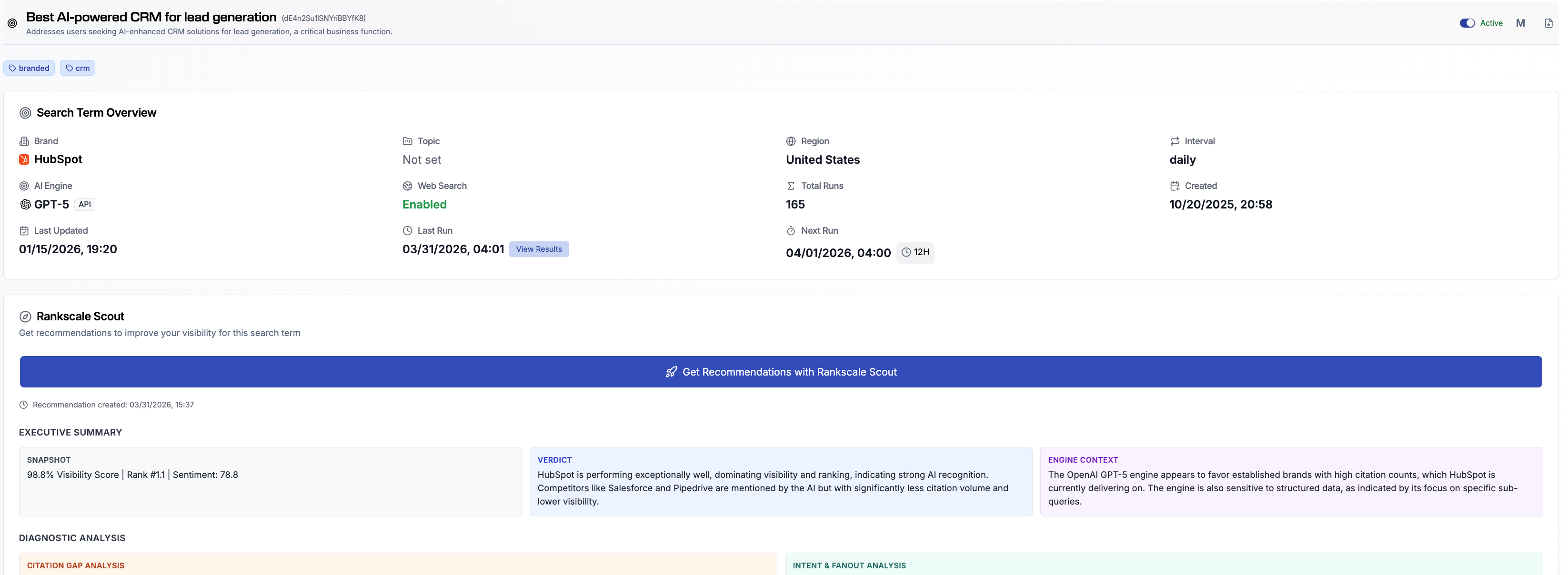Click the Search Term Overview target icon
The height and width of the screenshot is (575, 1568).
click(25, 112)
